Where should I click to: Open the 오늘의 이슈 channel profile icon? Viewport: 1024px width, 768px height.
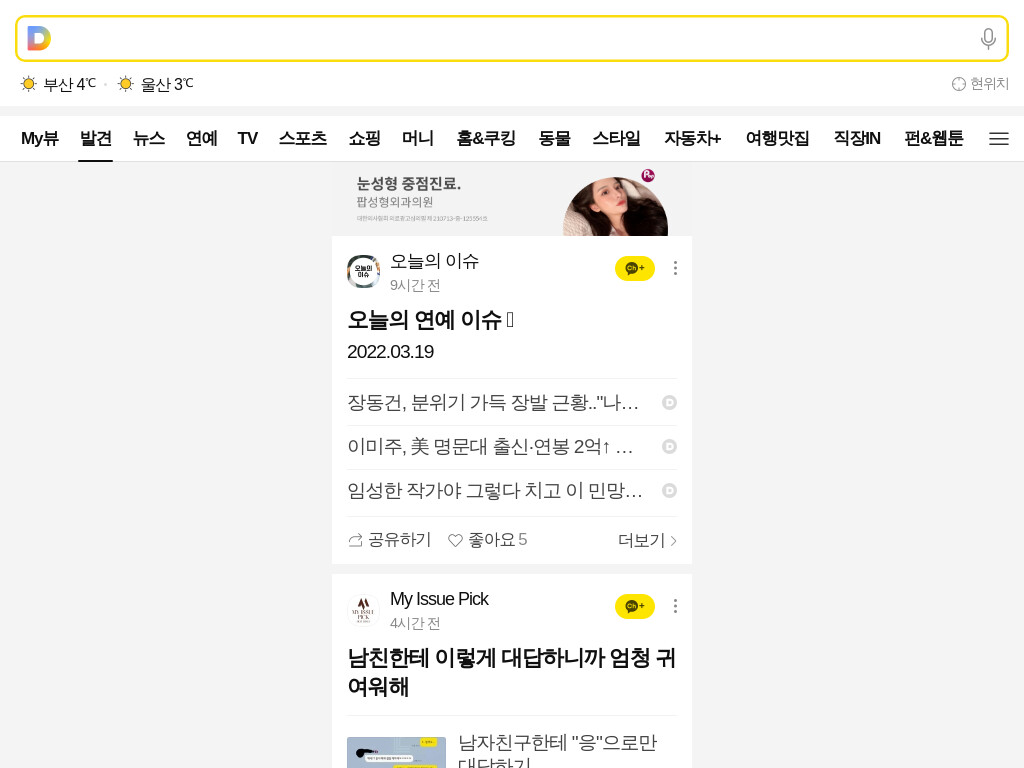[363, 271]
